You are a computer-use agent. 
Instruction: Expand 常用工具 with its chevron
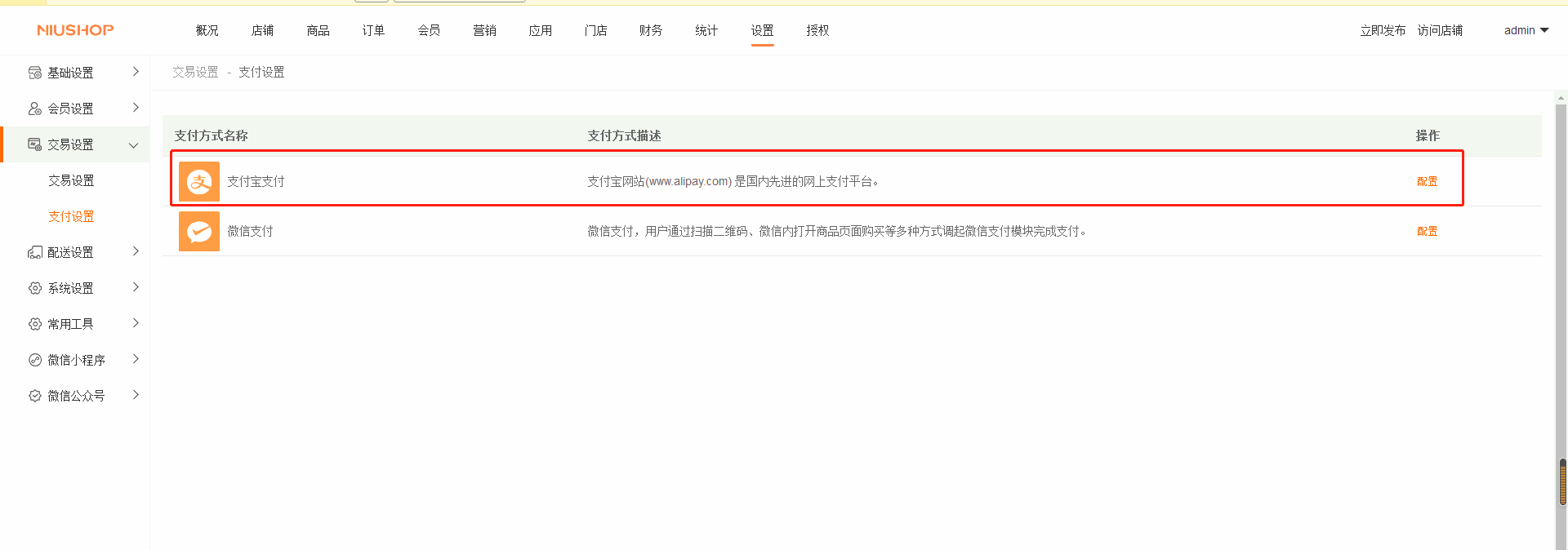coord(136,323)
